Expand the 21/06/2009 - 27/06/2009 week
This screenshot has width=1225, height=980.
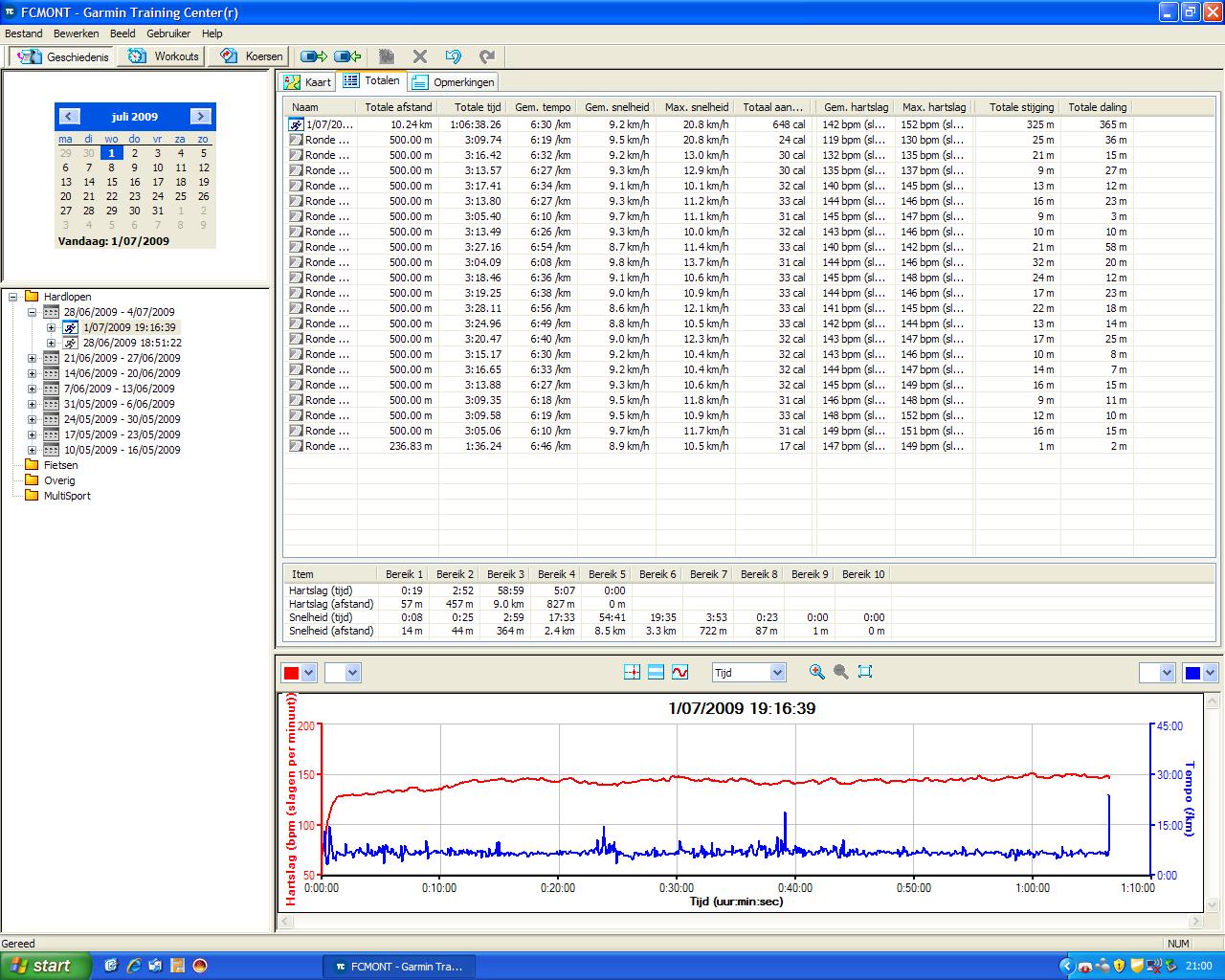pyautogui.click(x=33, y=358)
